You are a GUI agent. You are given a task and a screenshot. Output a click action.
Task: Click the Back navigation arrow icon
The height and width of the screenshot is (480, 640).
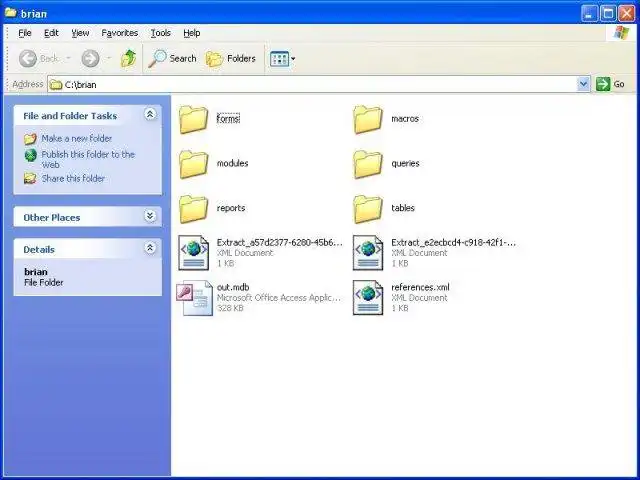(x=28, y=59)
